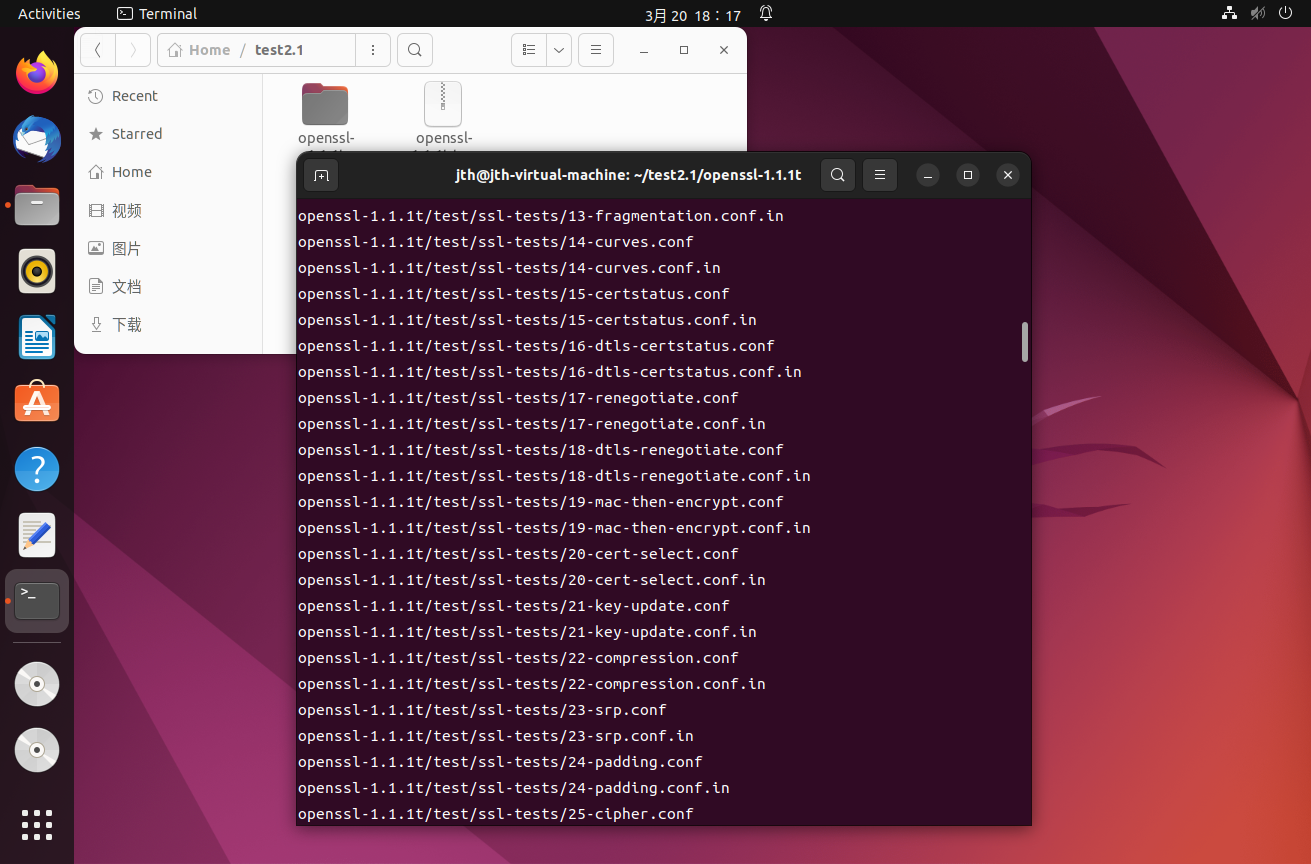
Task: Open the upper disc drive in dock
Action: pyautogui.click(x=37, y=685)
